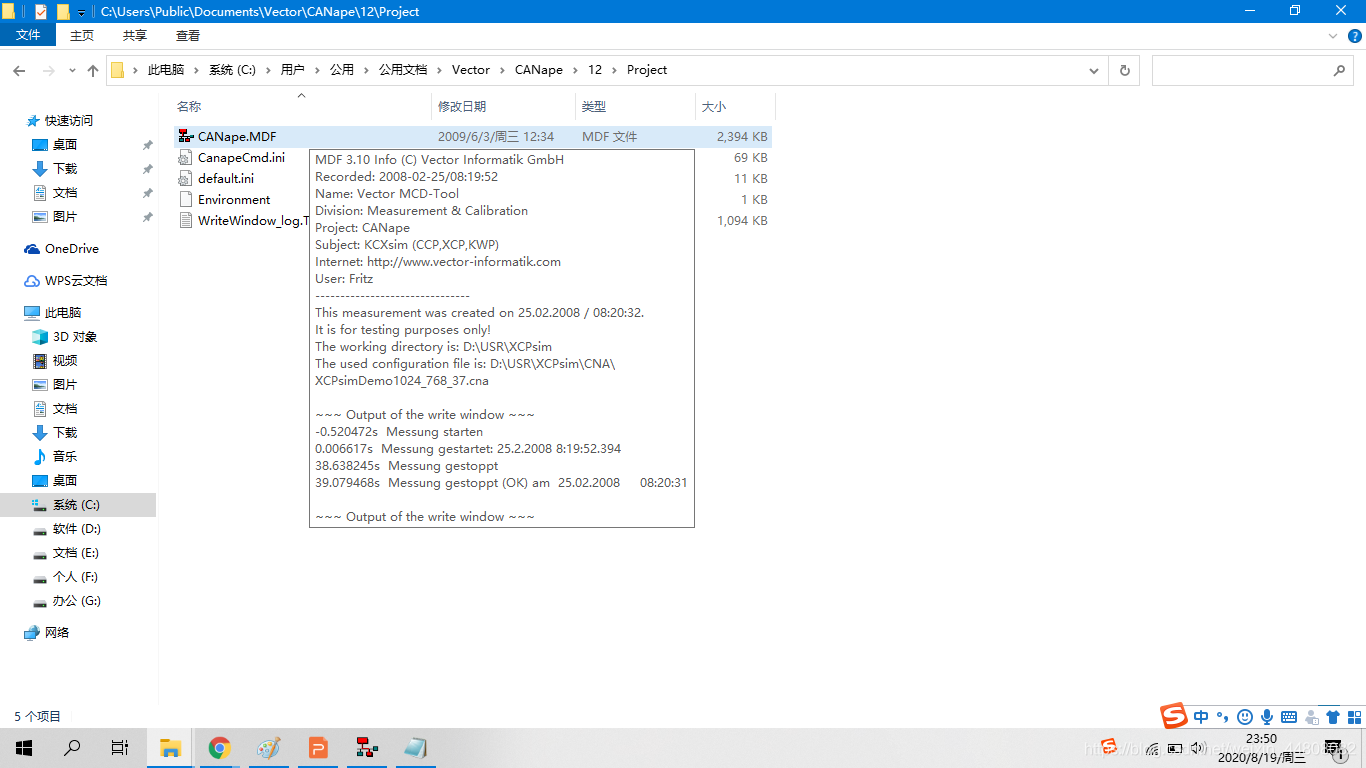
Task: Select the WriteWindow_log file icon
Action: pyautogui.click(x=185, y=221)
